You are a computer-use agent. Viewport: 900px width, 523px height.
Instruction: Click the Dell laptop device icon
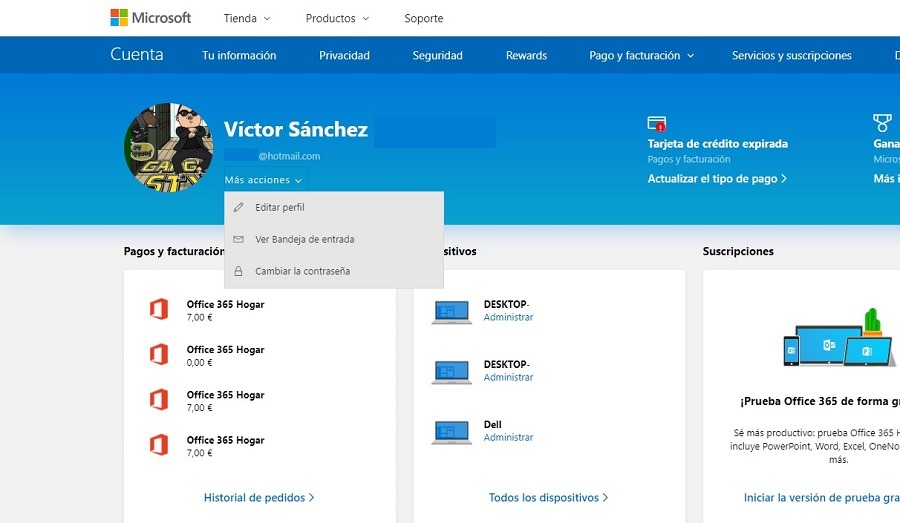451,432
